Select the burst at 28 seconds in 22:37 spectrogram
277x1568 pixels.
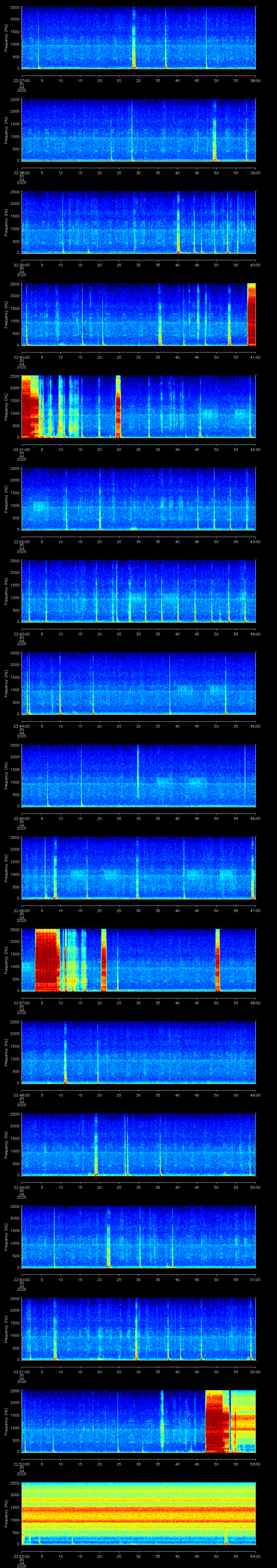(134, 38)
